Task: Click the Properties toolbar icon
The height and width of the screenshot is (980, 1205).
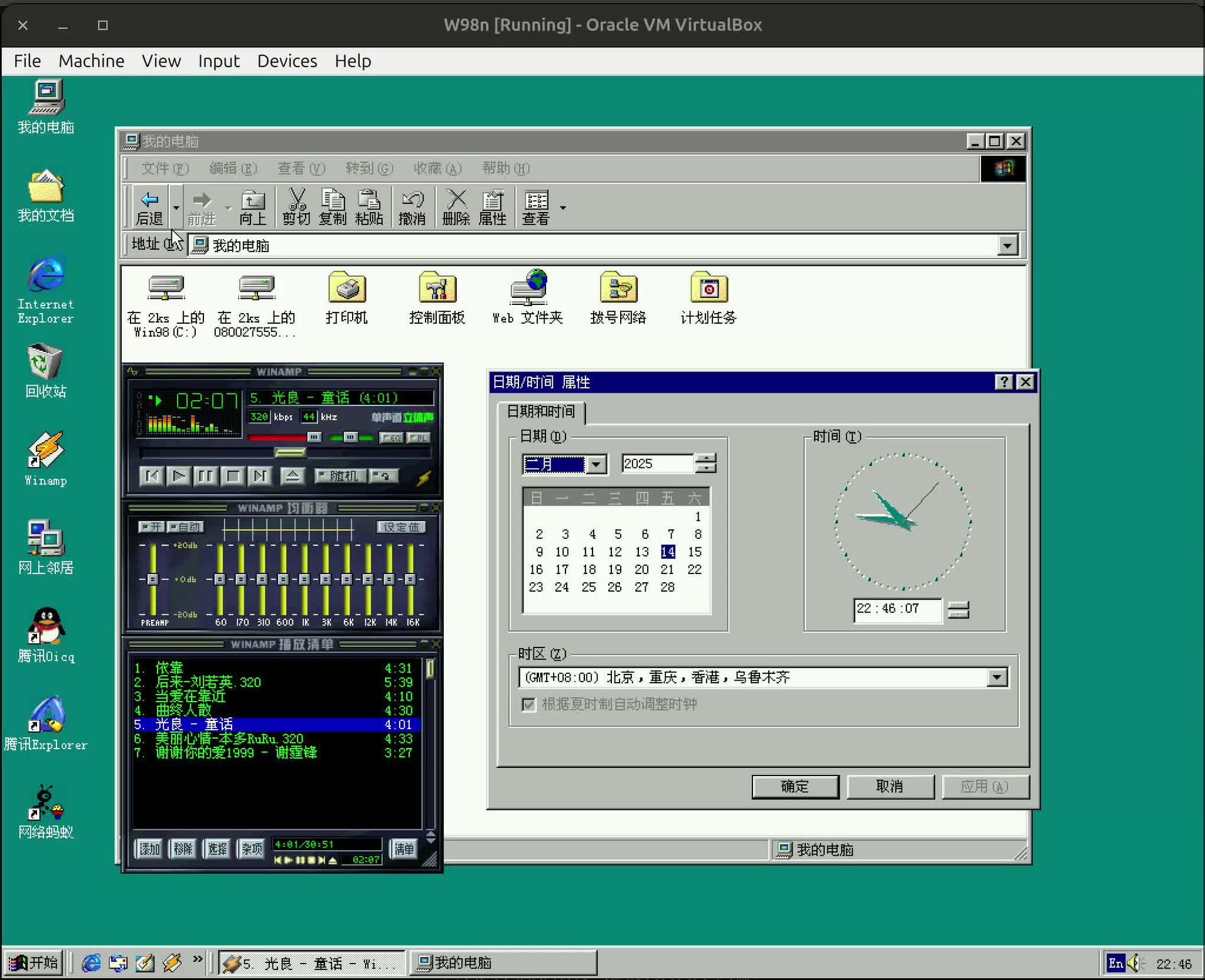Action: coord(493,207)
